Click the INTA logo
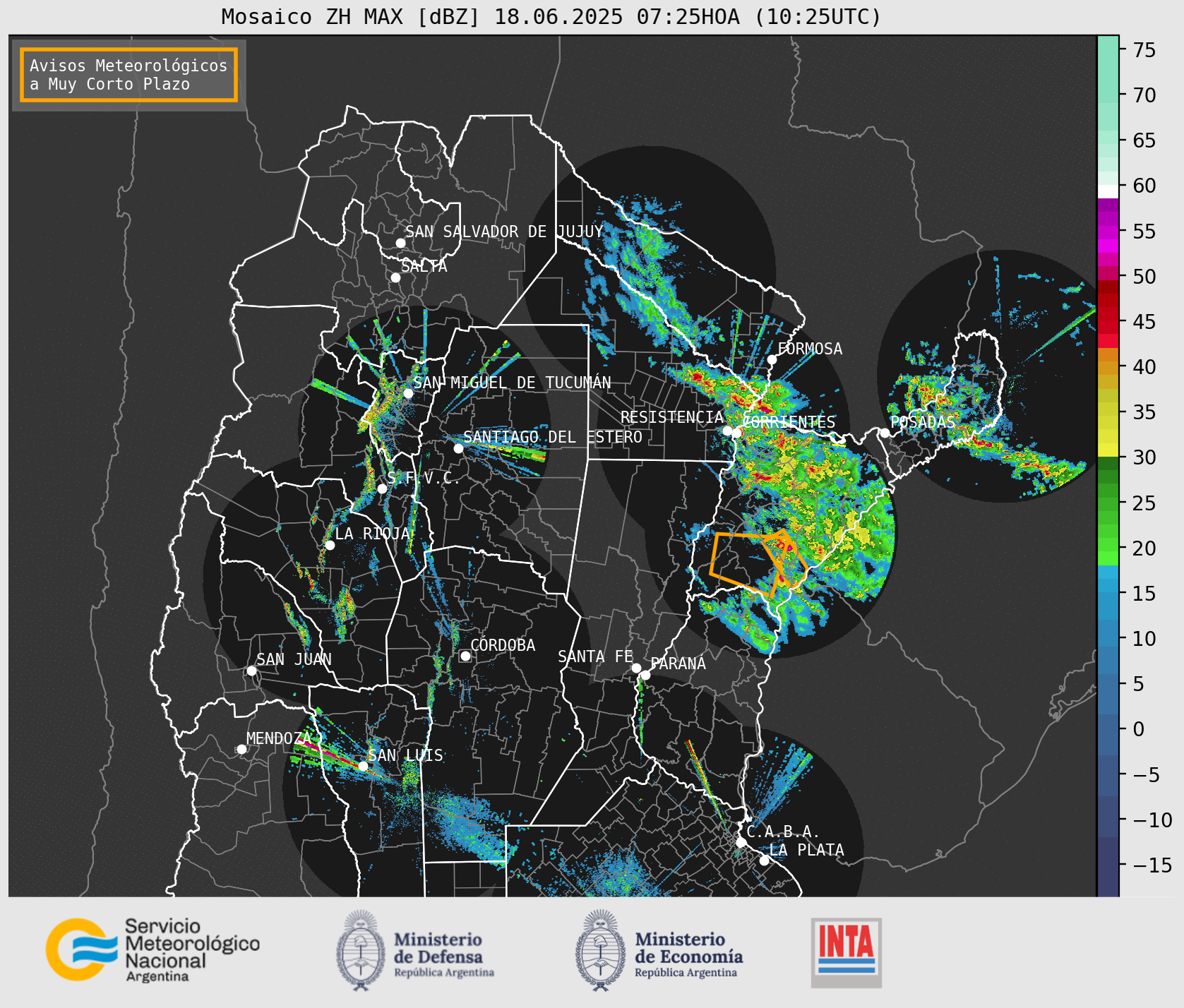 846,952
